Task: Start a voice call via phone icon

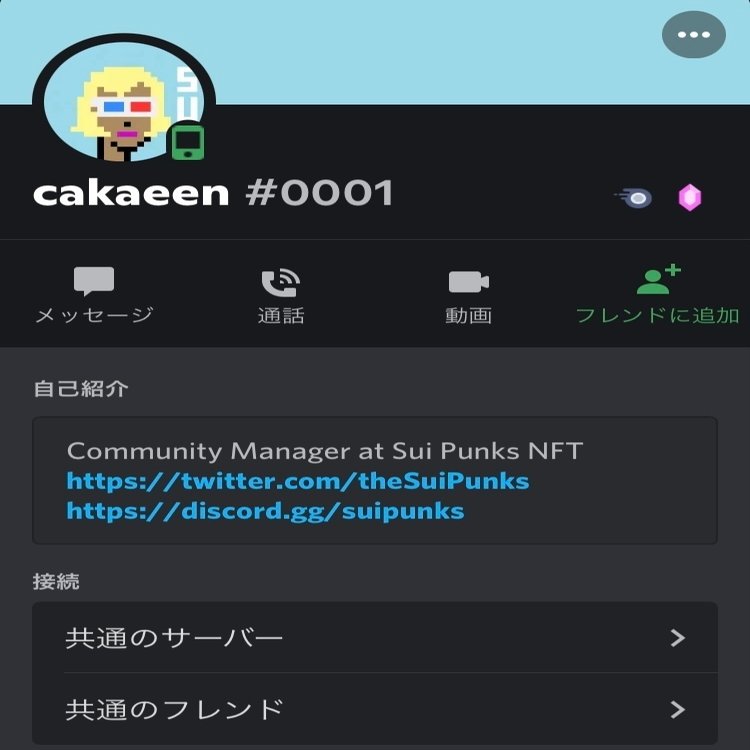Action: coord(281,282)
